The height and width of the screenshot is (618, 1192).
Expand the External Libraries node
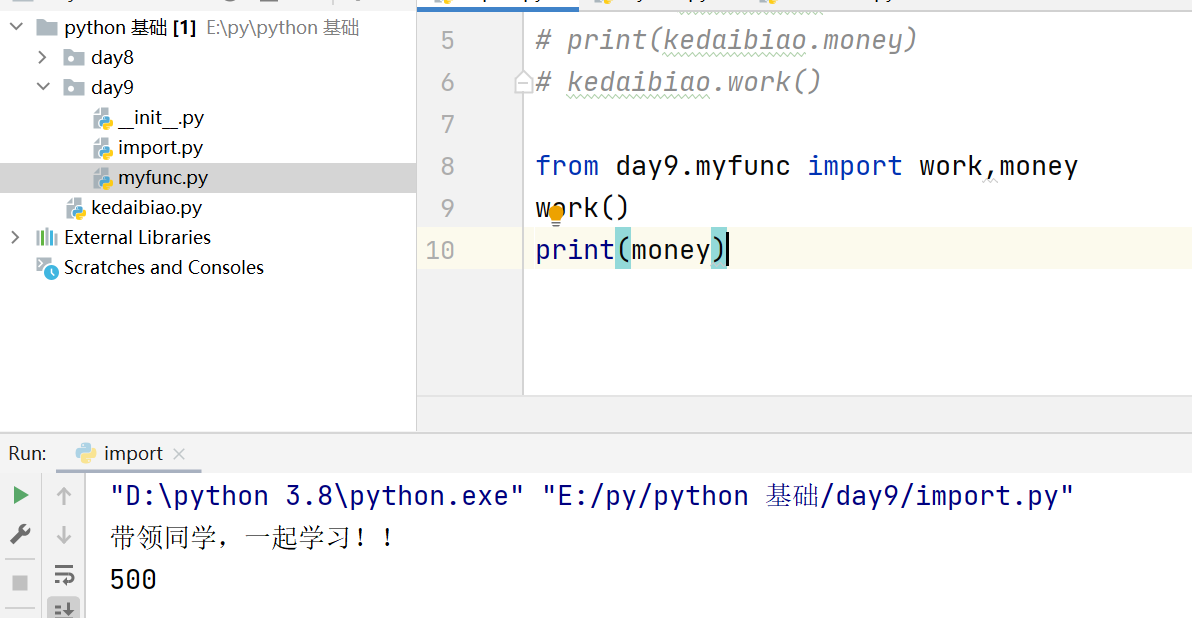pos(15,237)
